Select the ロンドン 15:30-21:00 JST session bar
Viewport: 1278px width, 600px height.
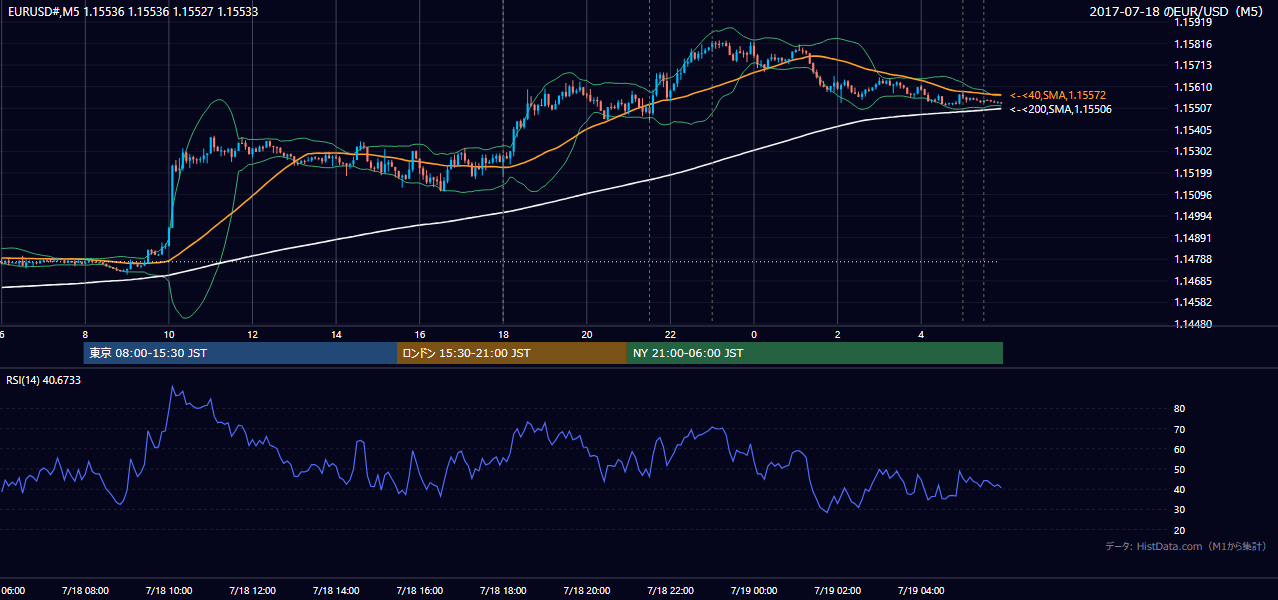[x=512, y=353]
